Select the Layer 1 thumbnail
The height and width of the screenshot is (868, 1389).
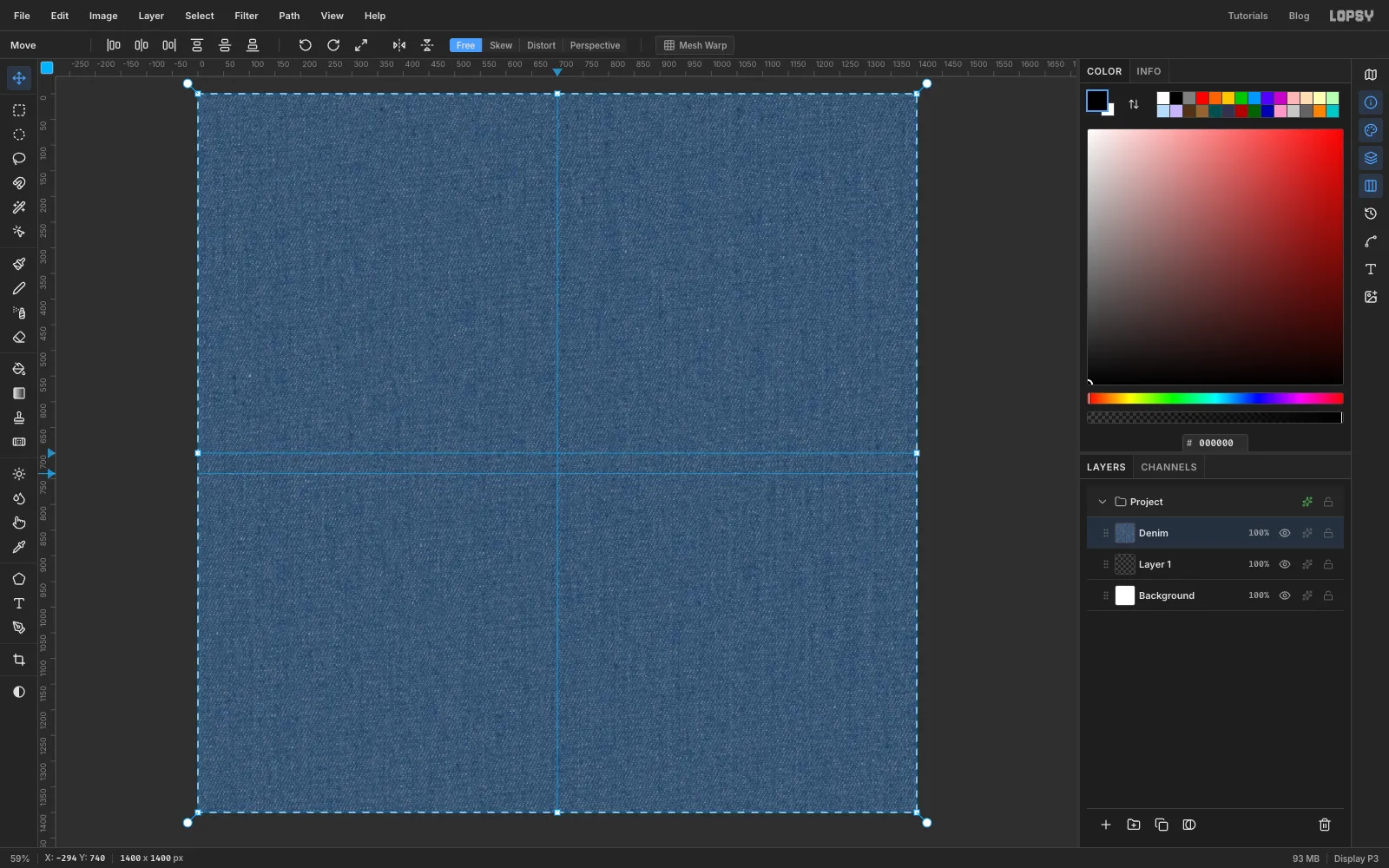tap(1125, 564)
